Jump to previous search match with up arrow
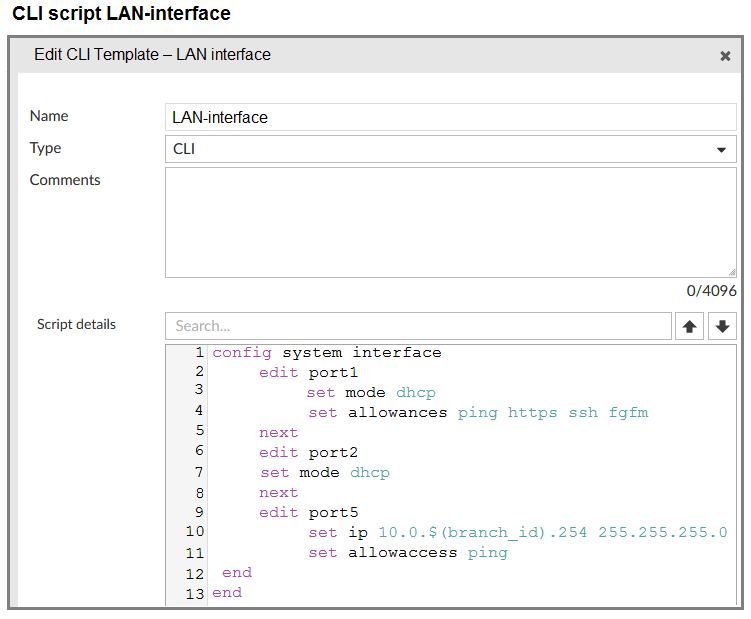 point(689,327)
